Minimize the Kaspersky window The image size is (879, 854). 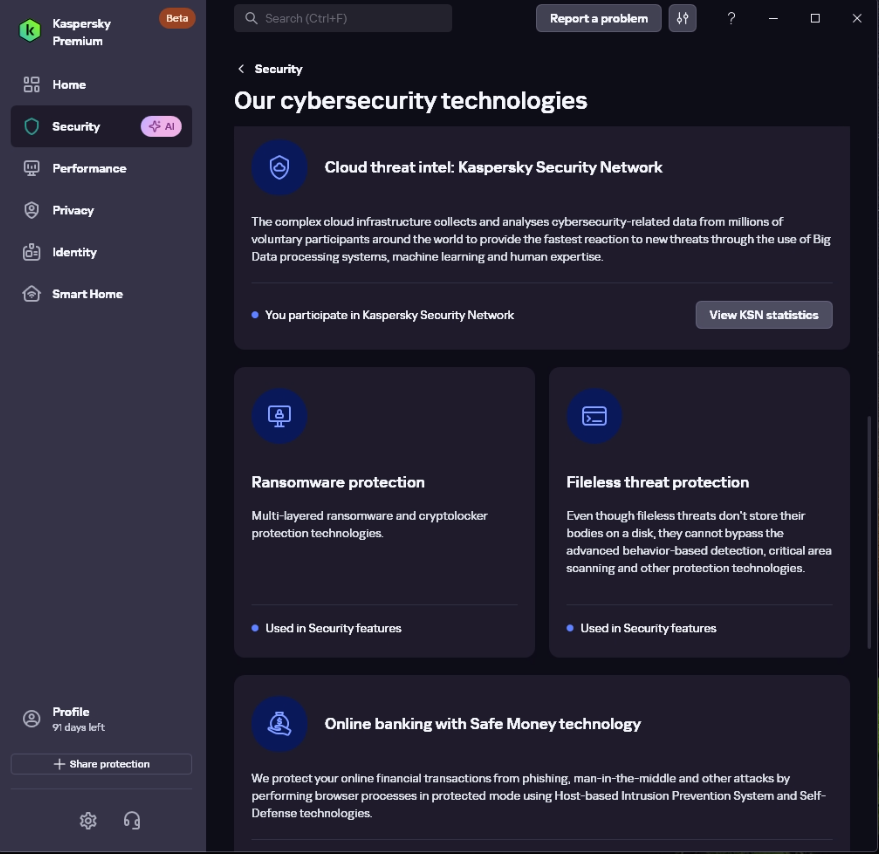tap(773, 19)
